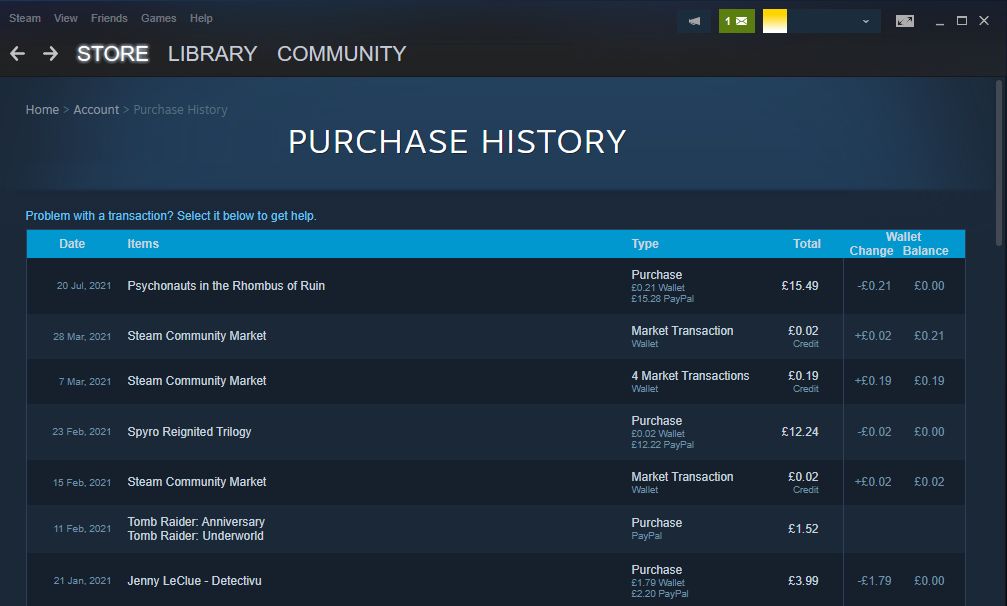Image resolution: width=1007 pixels, height=606 pixels.
Task: Switch to the LIBRARY tab
Action: (212, 54)
